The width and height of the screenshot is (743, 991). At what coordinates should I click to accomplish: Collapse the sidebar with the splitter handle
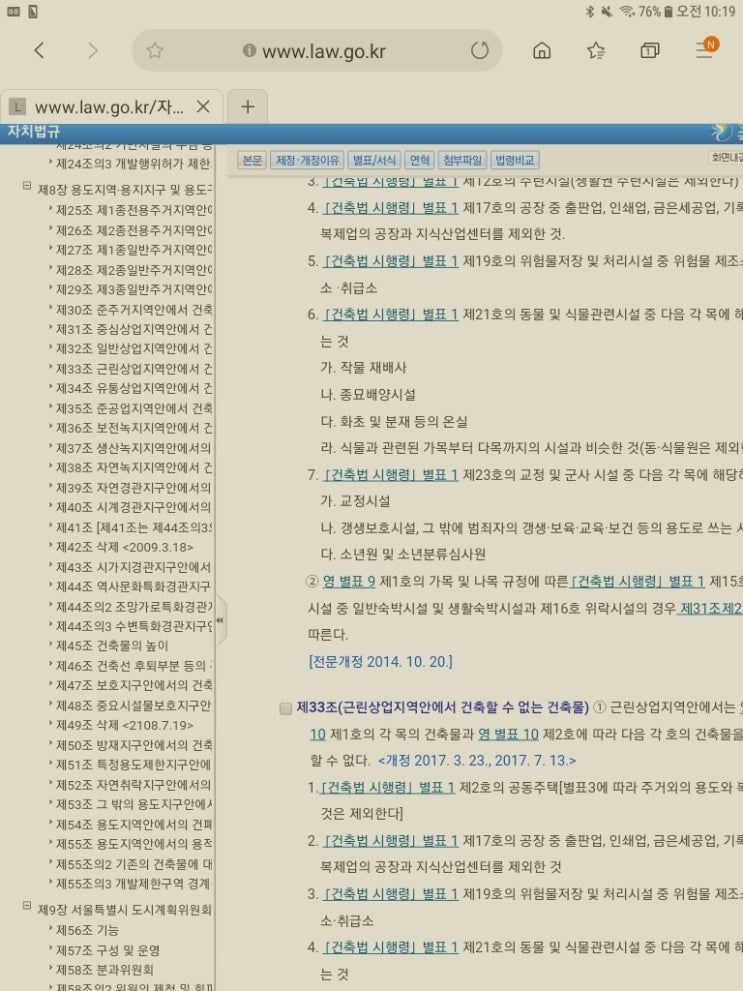pyautogui.click(x=220, y=620)
